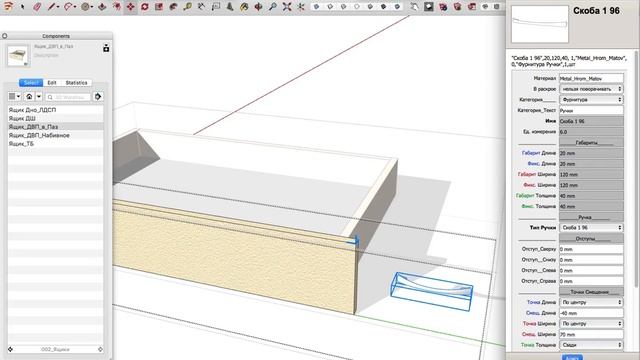
Task: Click the 'Материал' input field
Action: (x=591, y=78)
